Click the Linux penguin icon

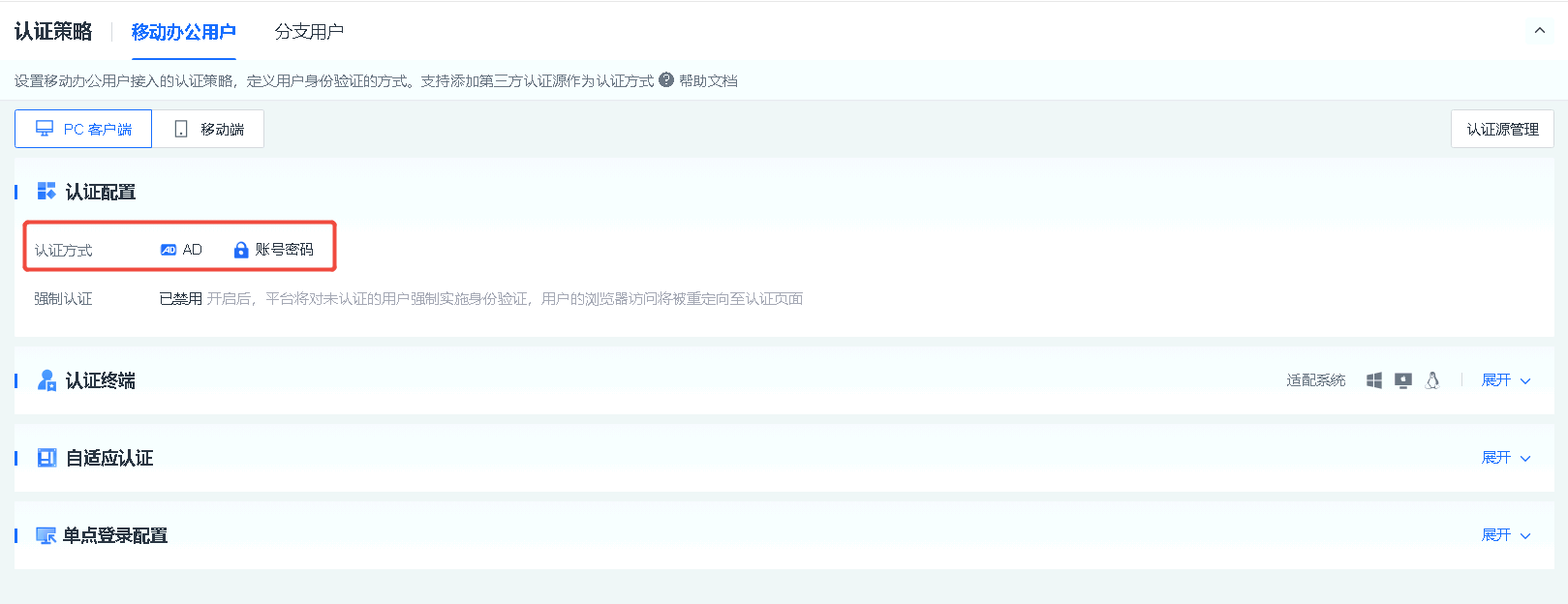tap(1432, 380)
